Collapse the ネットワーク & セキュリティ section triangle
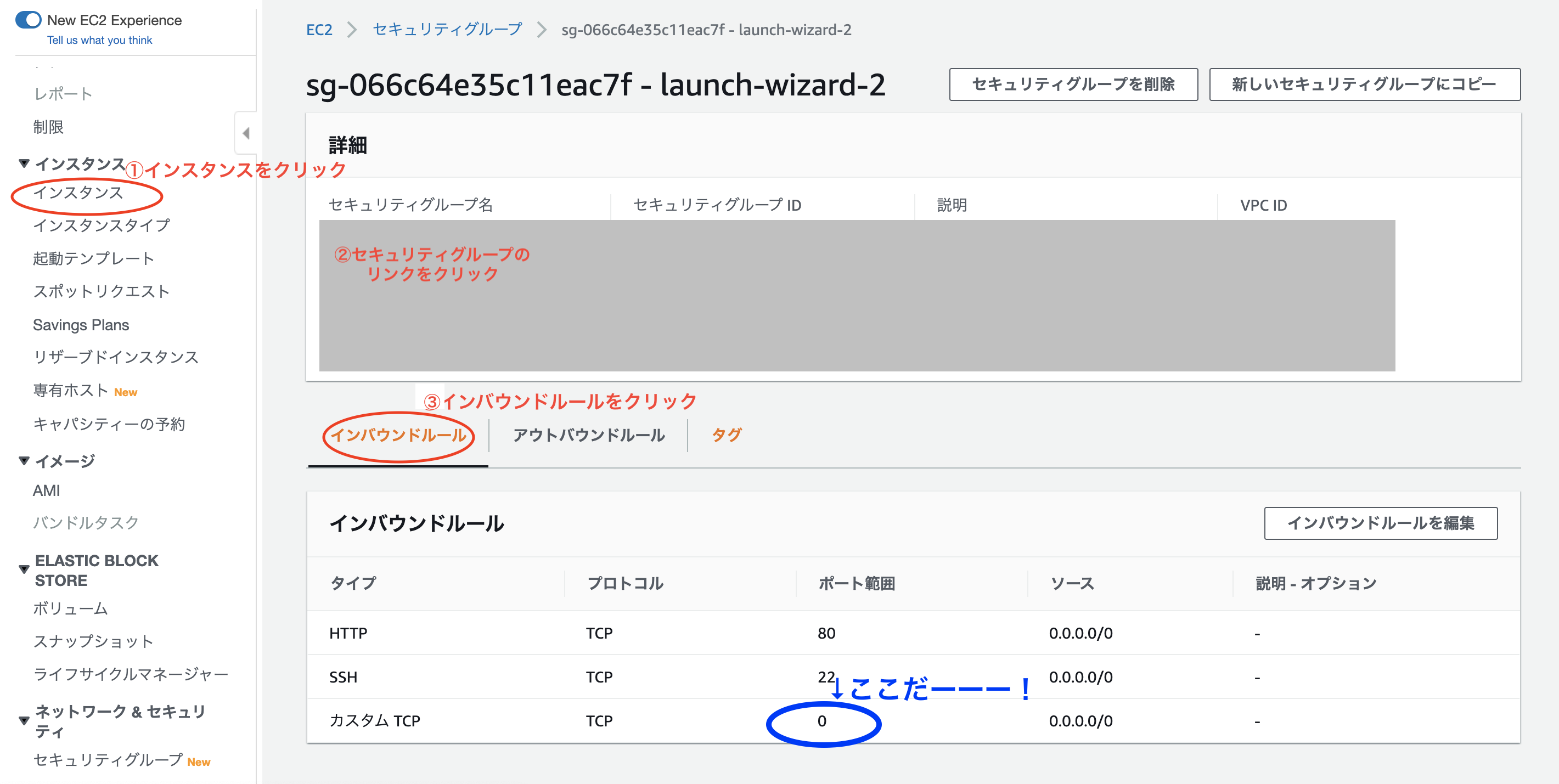Viewport: 1559px width, 784px height. 24,720
